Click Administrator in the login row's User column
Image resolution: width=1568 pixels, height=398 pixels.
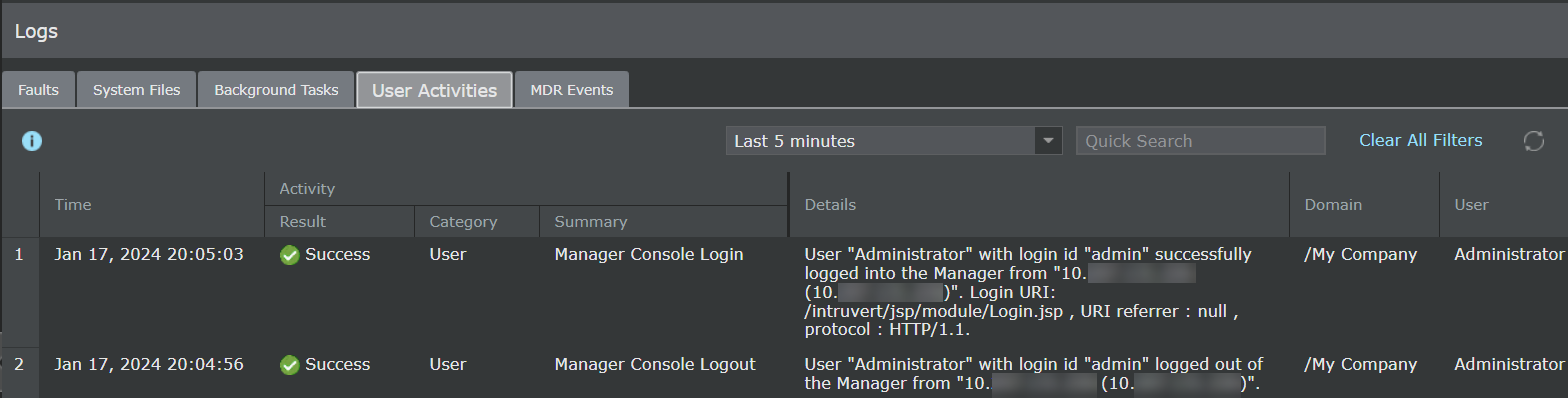[1509, 255]
